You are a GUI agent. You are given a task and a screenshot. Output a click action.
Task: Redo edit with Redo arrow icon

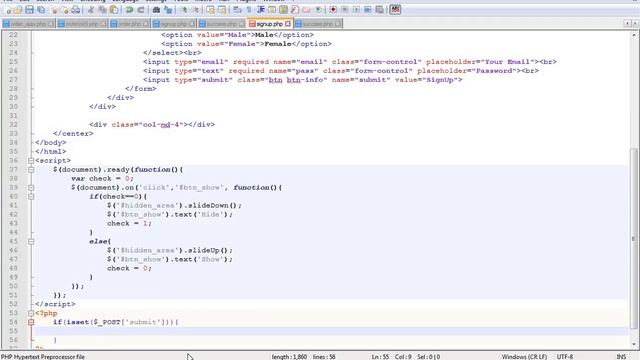click(x=141, y=10)
